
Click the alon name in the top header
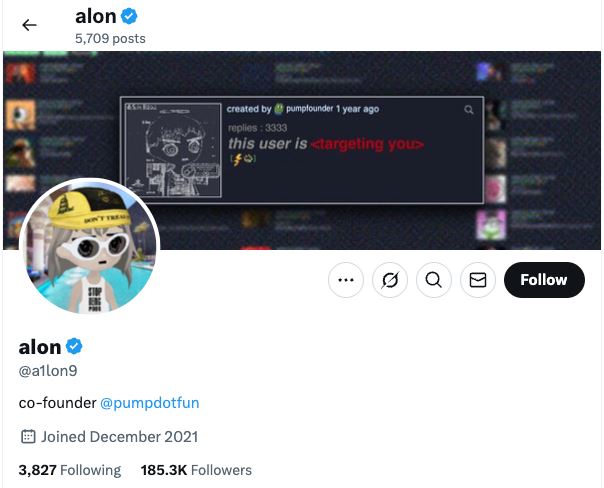(x=95, y=16)
